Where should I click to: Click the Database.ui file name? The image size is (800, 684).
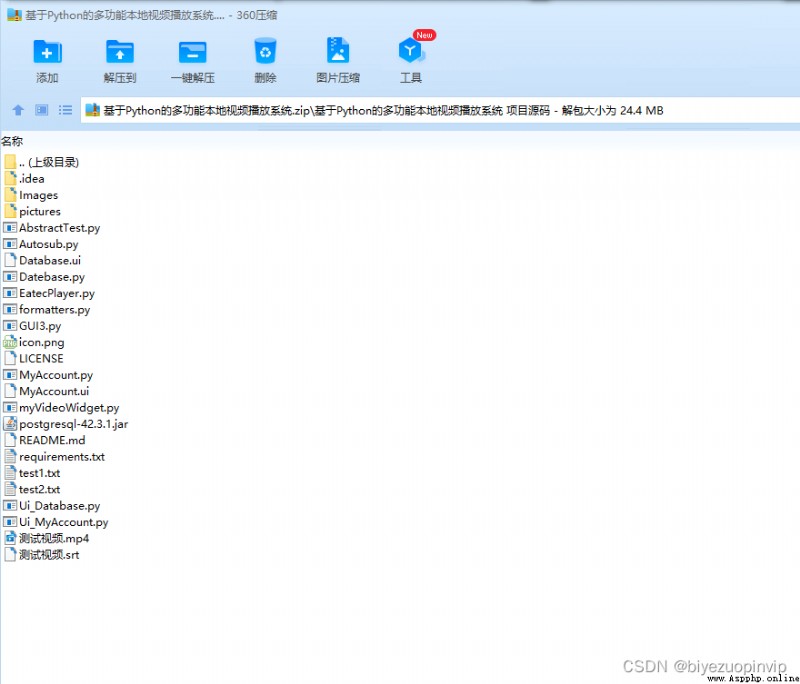pyautogui.click(x=50, y=260)
